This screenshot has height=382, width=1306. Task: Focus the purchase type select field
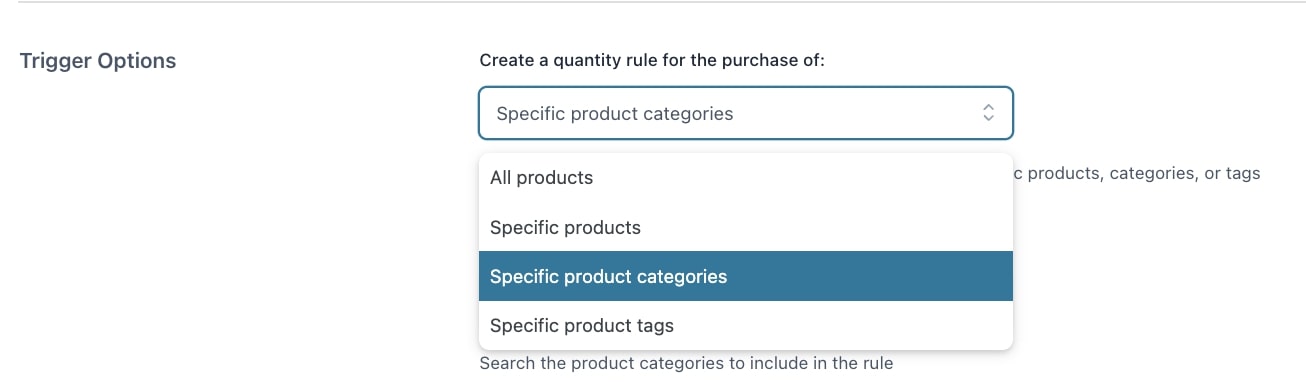(x=746, y=113)
